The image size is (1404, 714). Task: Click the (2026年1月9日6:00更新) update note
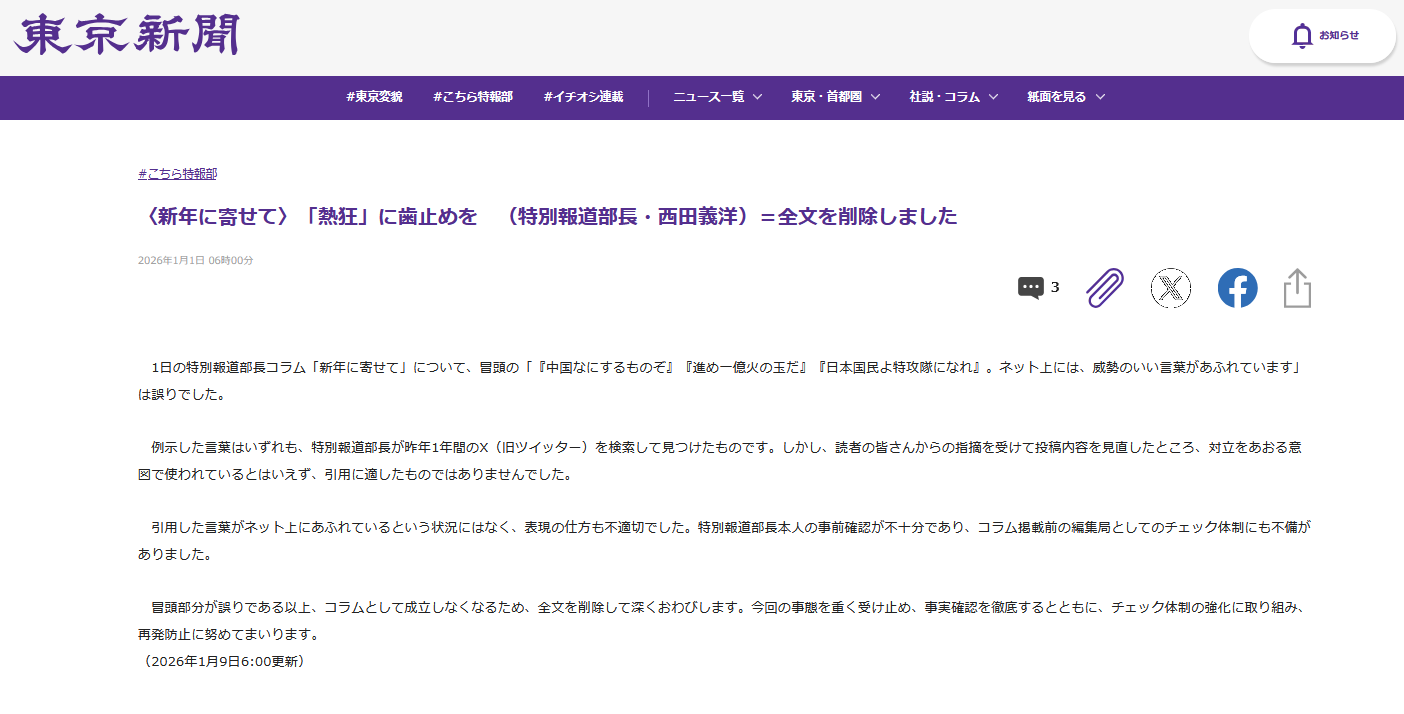pos(222,661)
